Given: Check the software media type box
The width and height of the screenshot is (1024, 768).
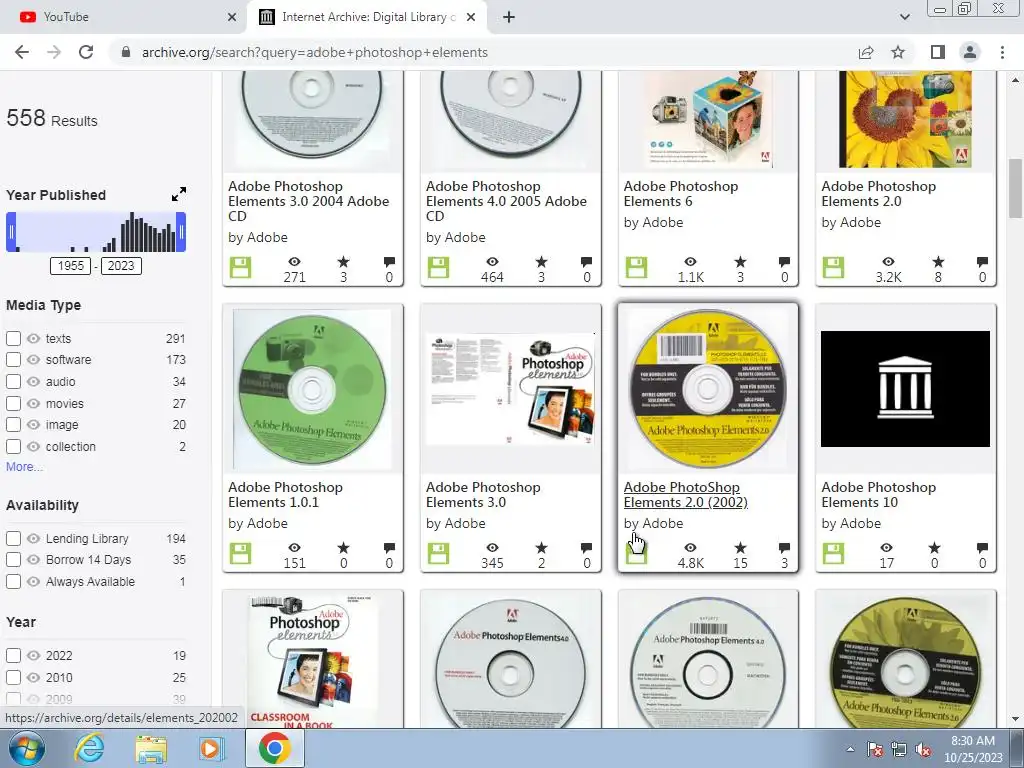Looking at the screenshot, I should (13, 360).
